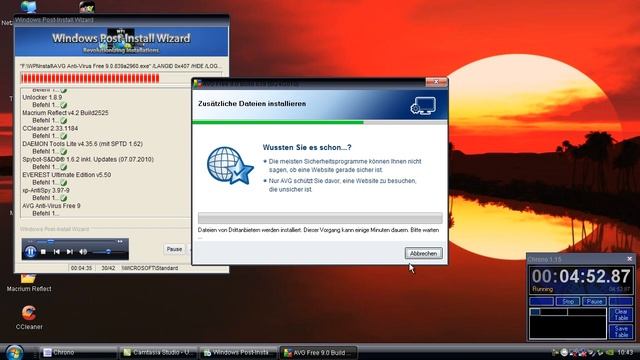Select Unlocker 1.8.9 in the install list
Image resolution: width=640 pixels, height=360 pixels.
pyautogui.click(x=42, y=98)
